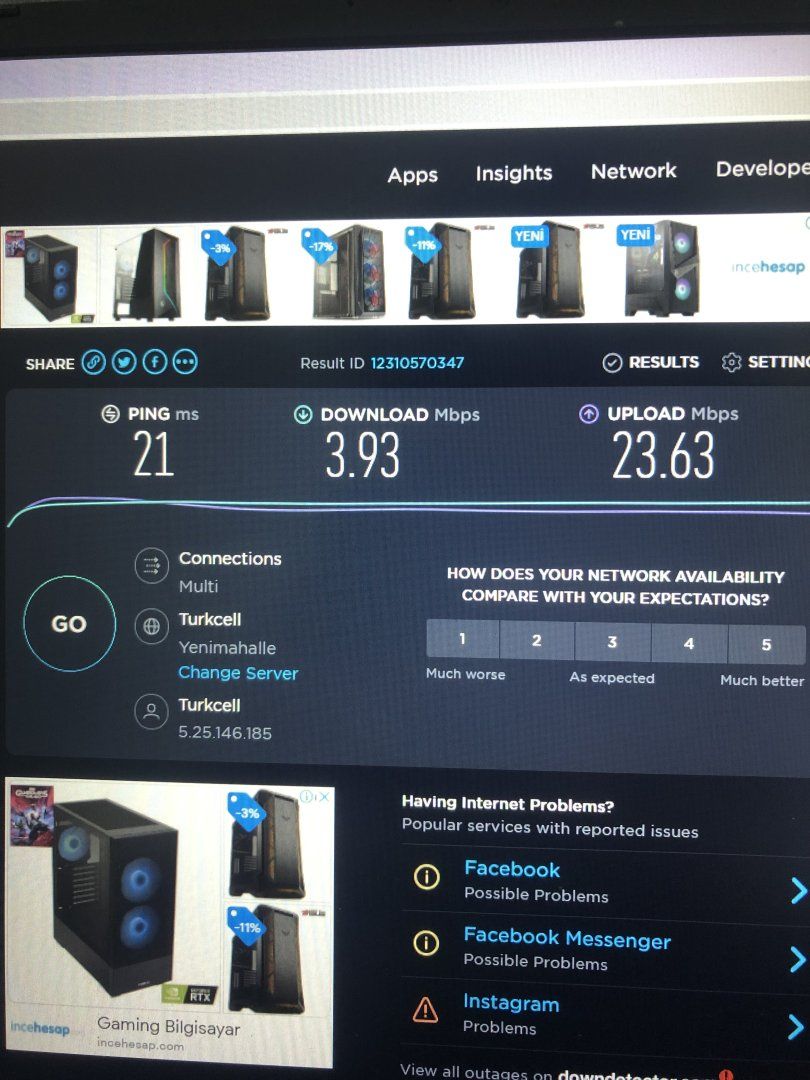
Task: Click the ISP user icon
Action: tap(152, 712)
